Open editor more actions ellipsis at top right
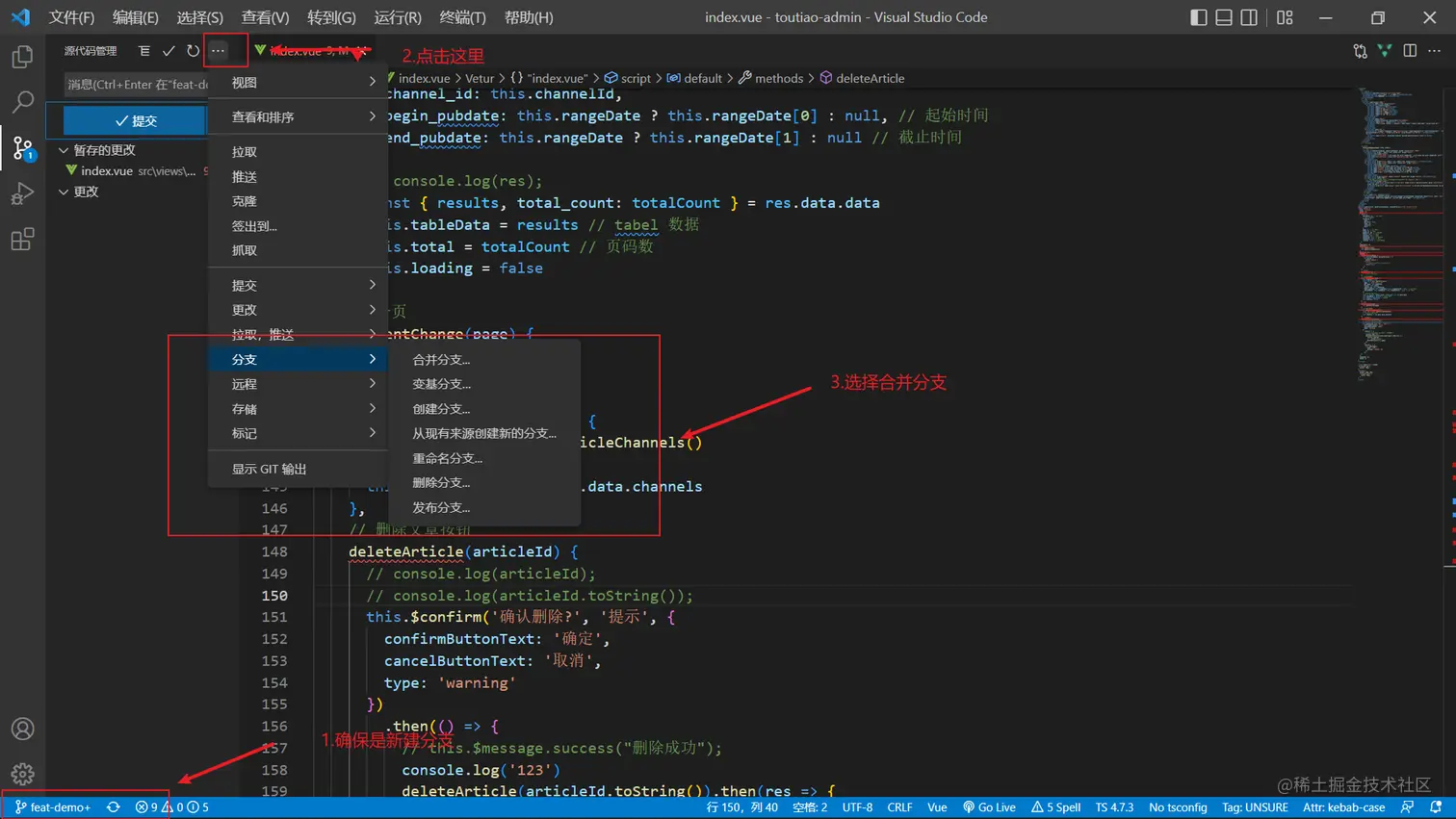Screen dimensions: 1456x819 coord(1434,51)
